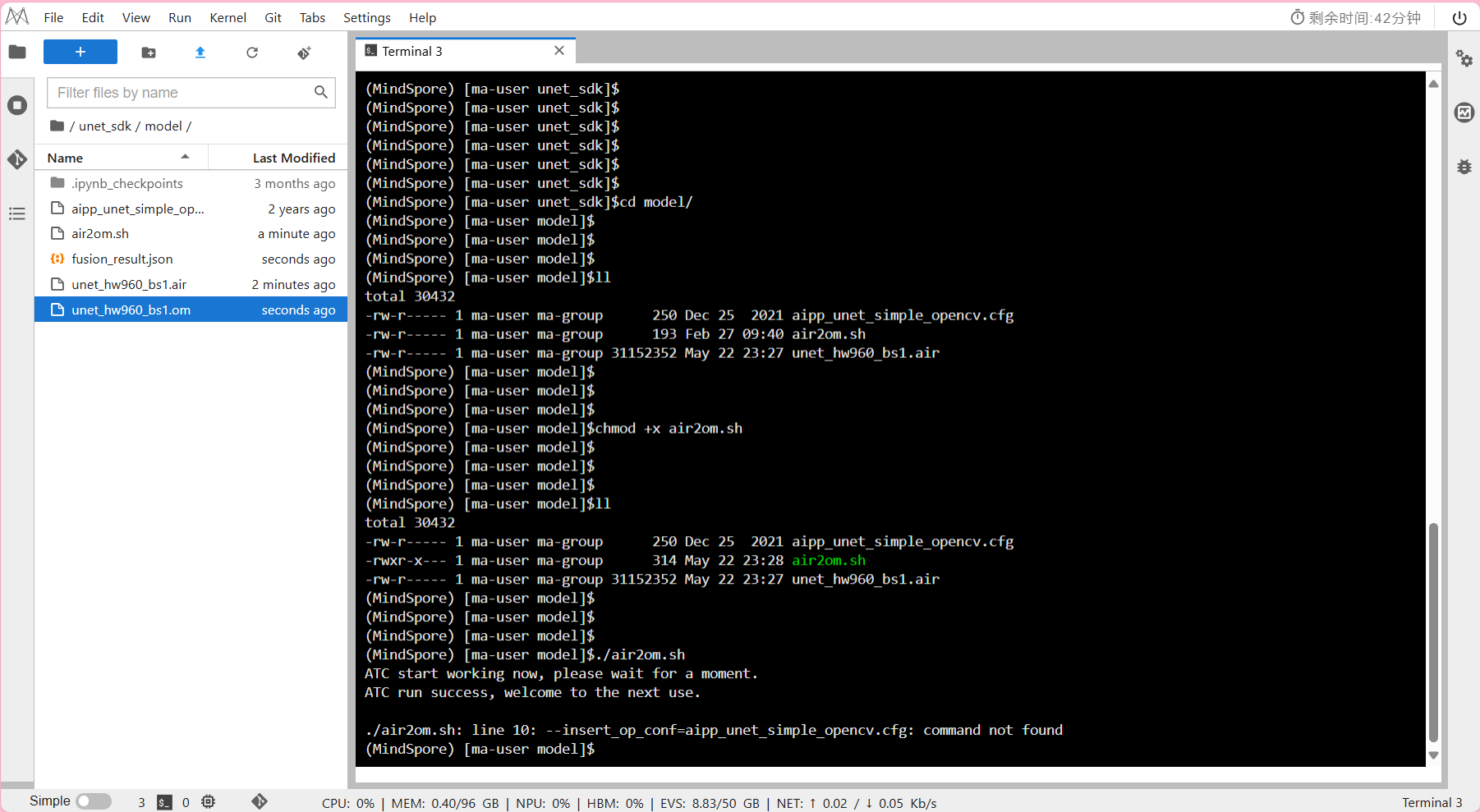Click the kernel chip icon in status bar
This screenshot has height=812, width=1480.
tap(209, 801)
